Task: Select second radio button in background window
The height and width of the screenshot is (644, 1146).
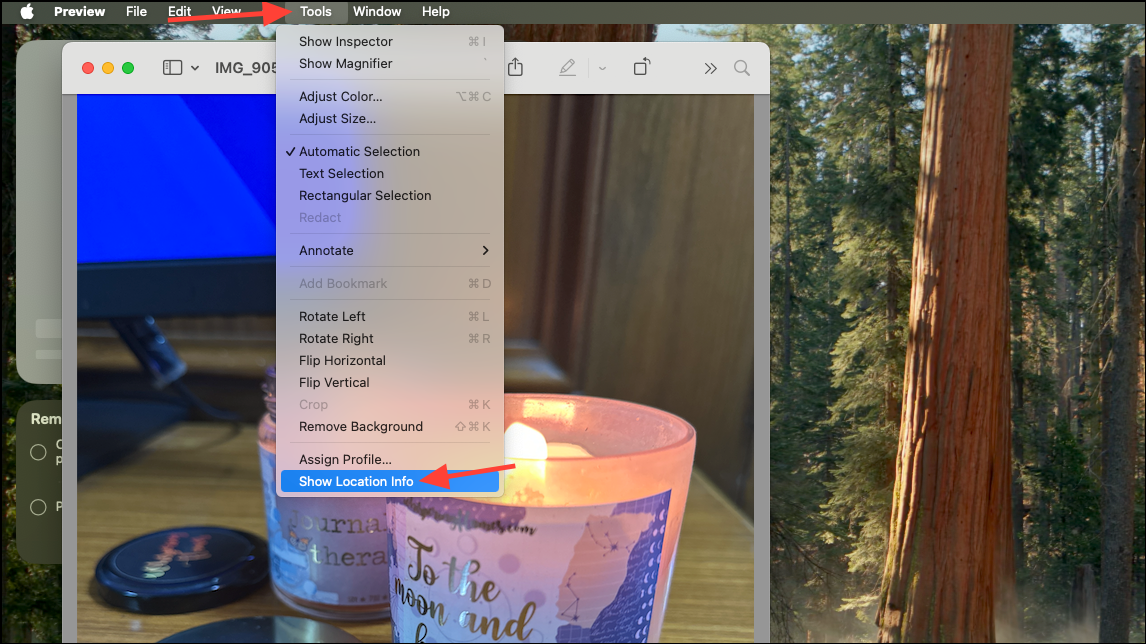Action: pyautogui.click(x=38, y=507)
